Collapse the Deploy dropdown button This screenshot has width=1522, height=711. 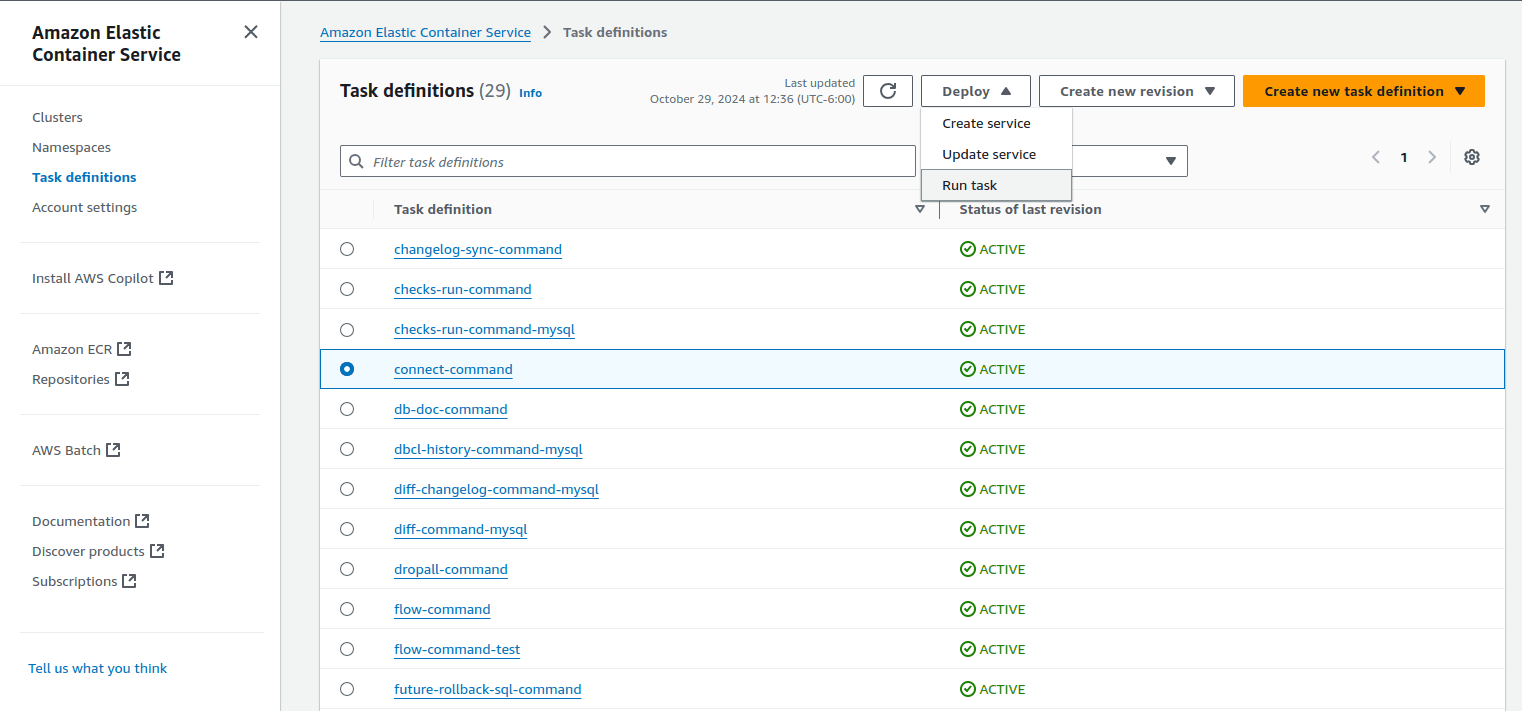coord(975,91)
